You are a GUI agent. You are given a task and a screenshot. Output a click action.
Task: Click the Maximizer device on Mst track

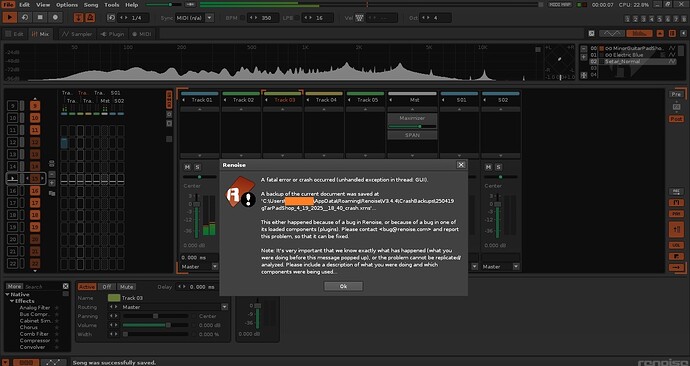412,118
